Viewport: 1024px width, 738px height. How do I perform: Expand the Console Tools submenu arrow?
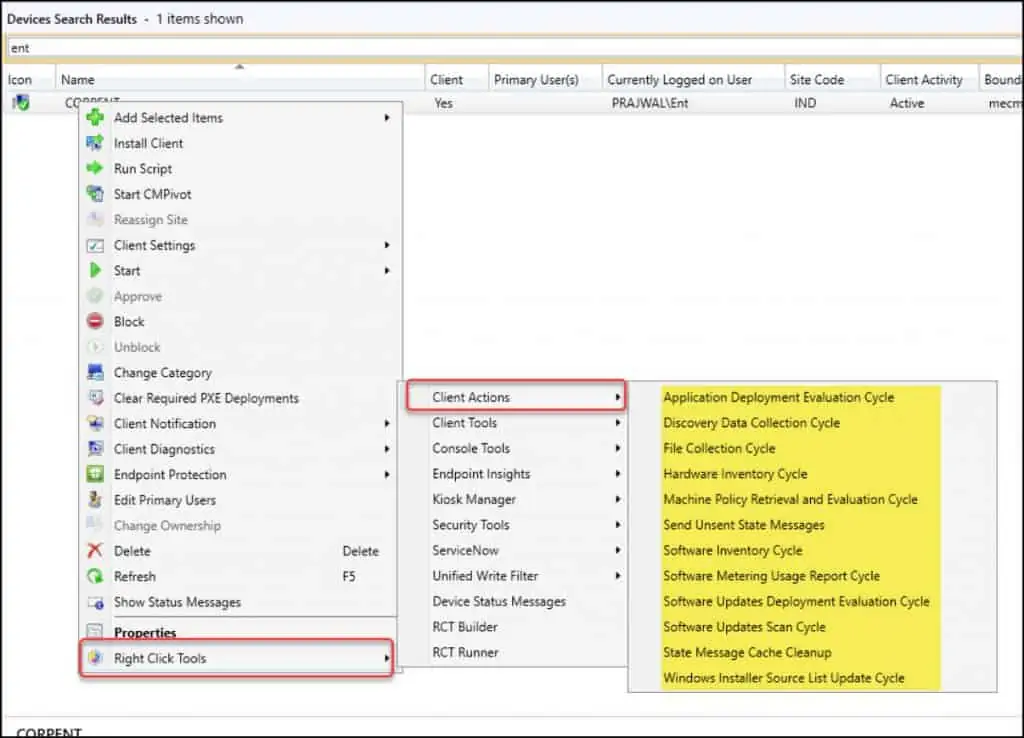pos(617,448)
